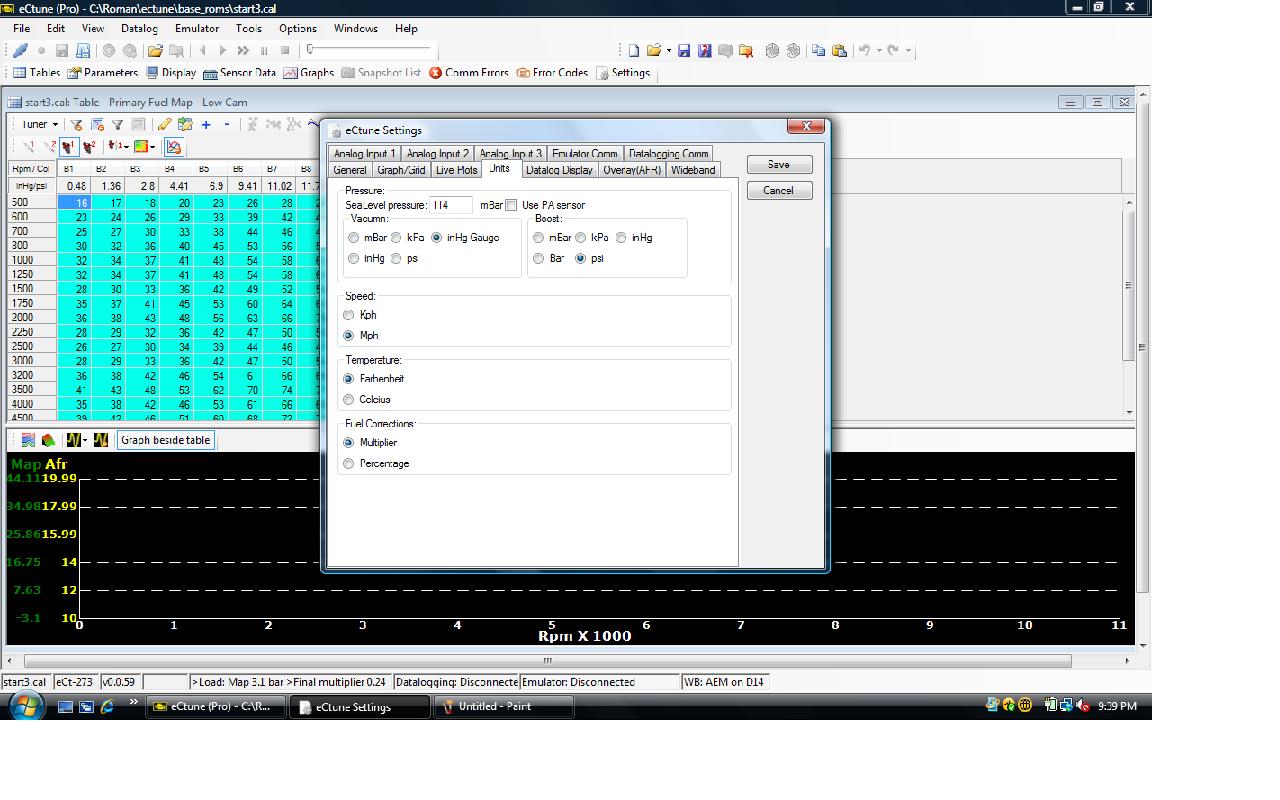Click the blue minus decrease icon
1280x800 pixels.
click(227, 124)
